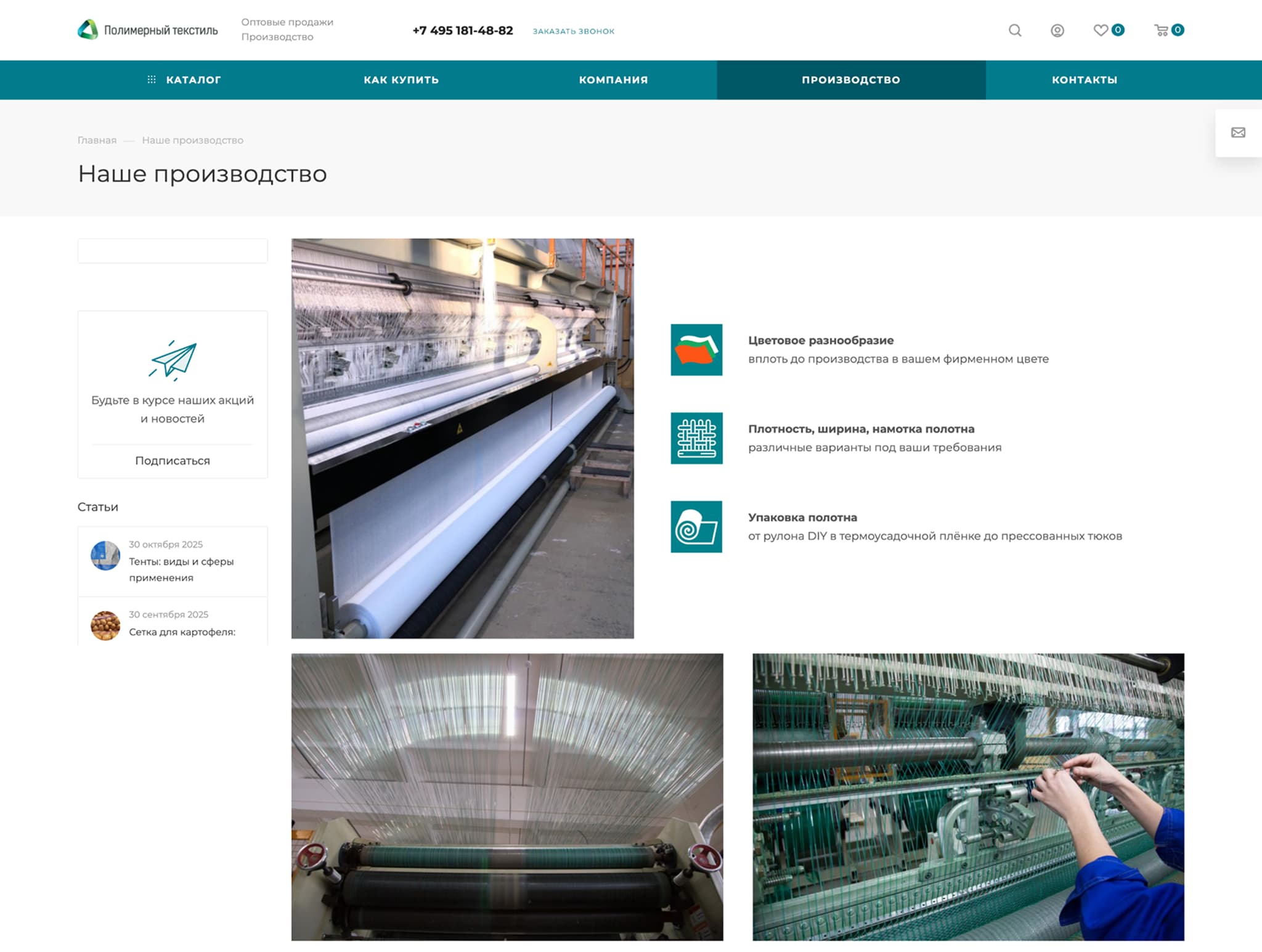Click the envelope feedback icon
Viewport: 1262px width, 952px height.
1237,132
